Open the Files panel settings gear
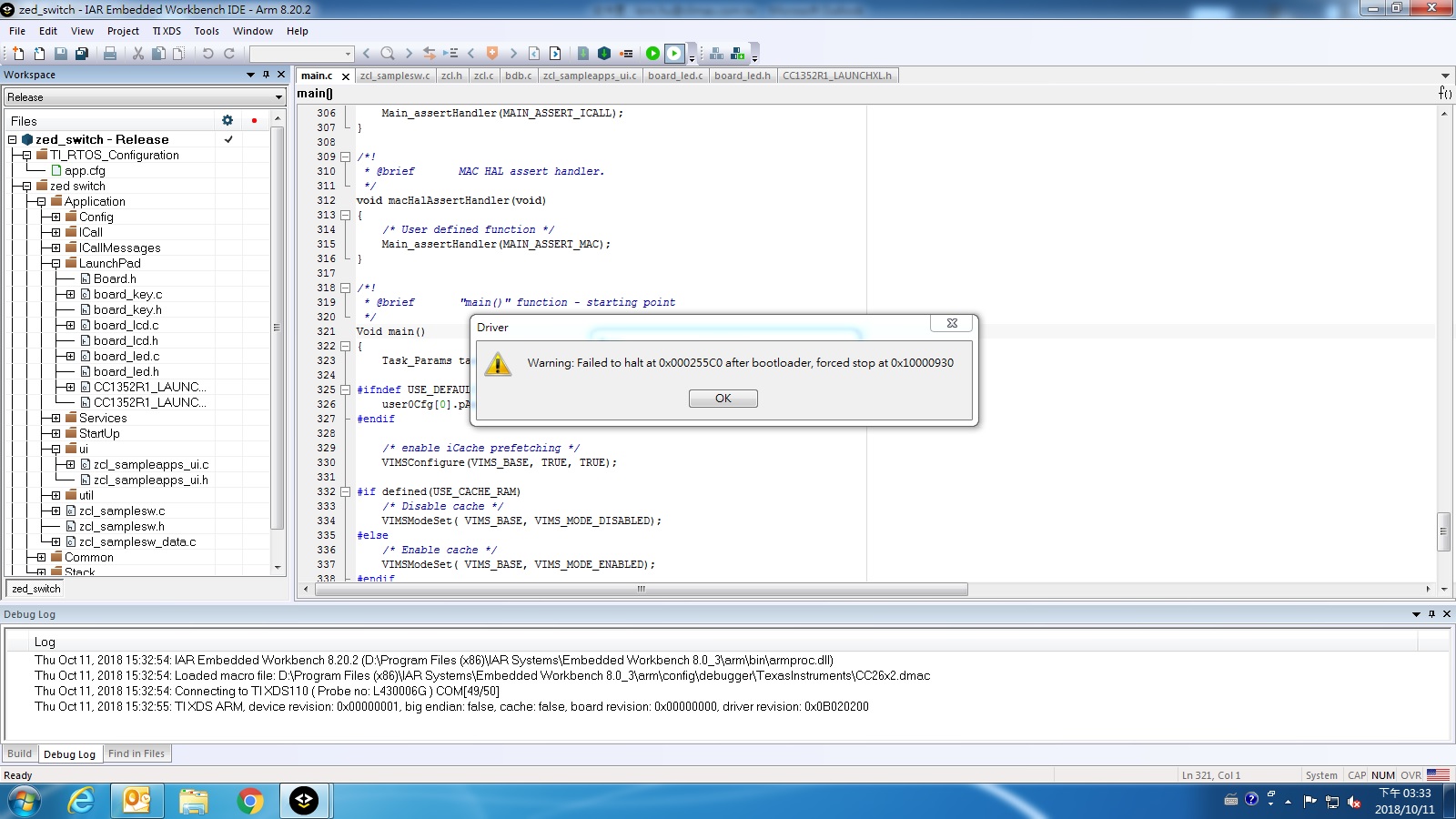 [x=227, y=119]
